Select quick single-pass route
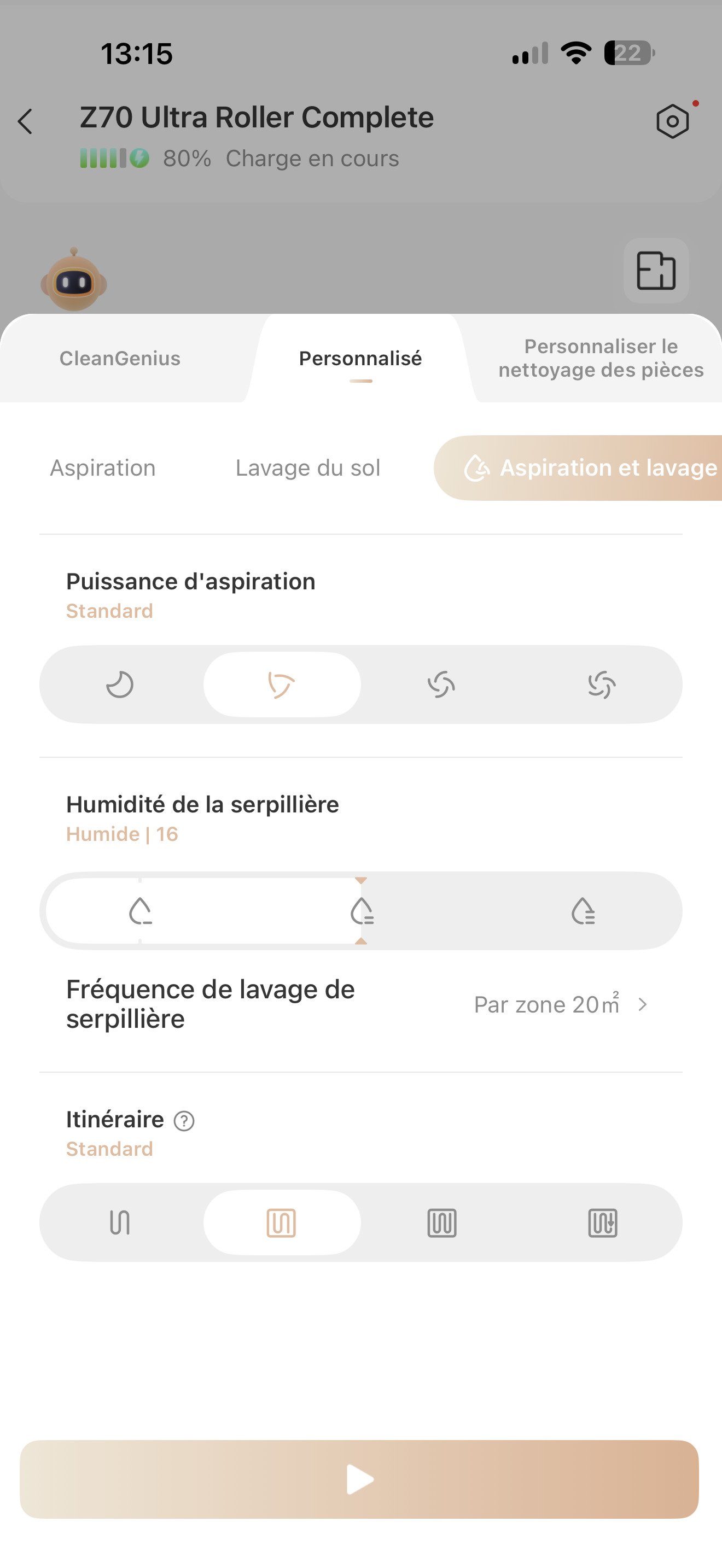722x1568 pixels. pyautogui.click(x=120, y=1222)
